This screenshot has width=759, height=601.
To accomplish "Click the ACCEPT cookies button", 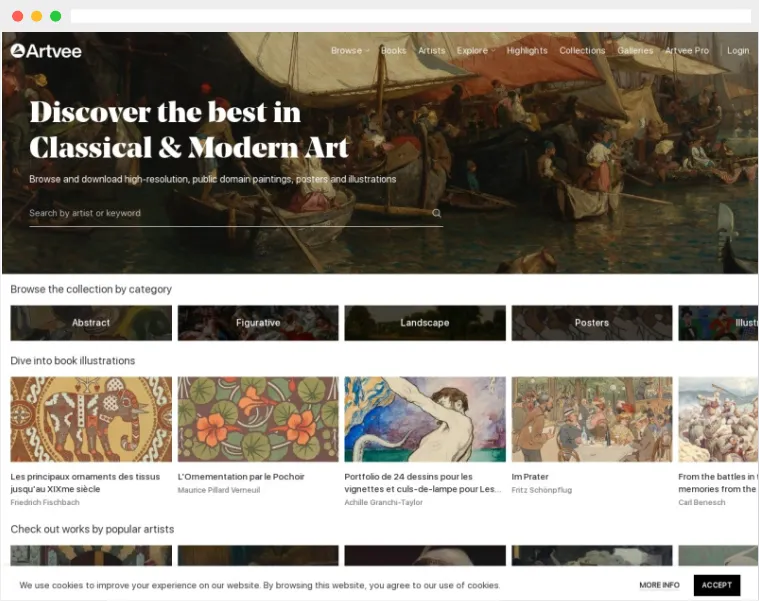I will pyautogui.click(x=716, y=585).
